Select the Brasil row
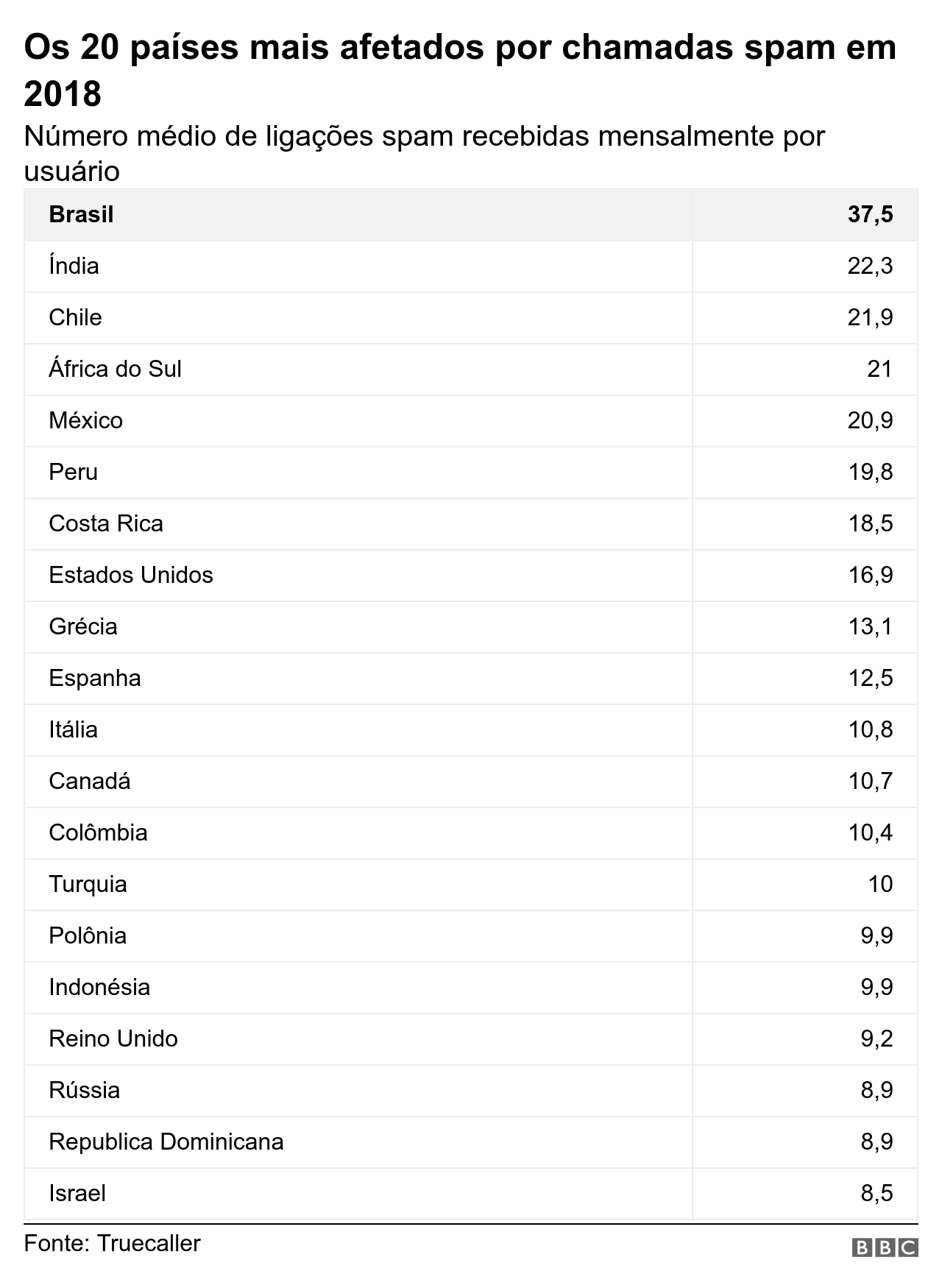This screenshot has width=942, height=1288. [471, 215]
